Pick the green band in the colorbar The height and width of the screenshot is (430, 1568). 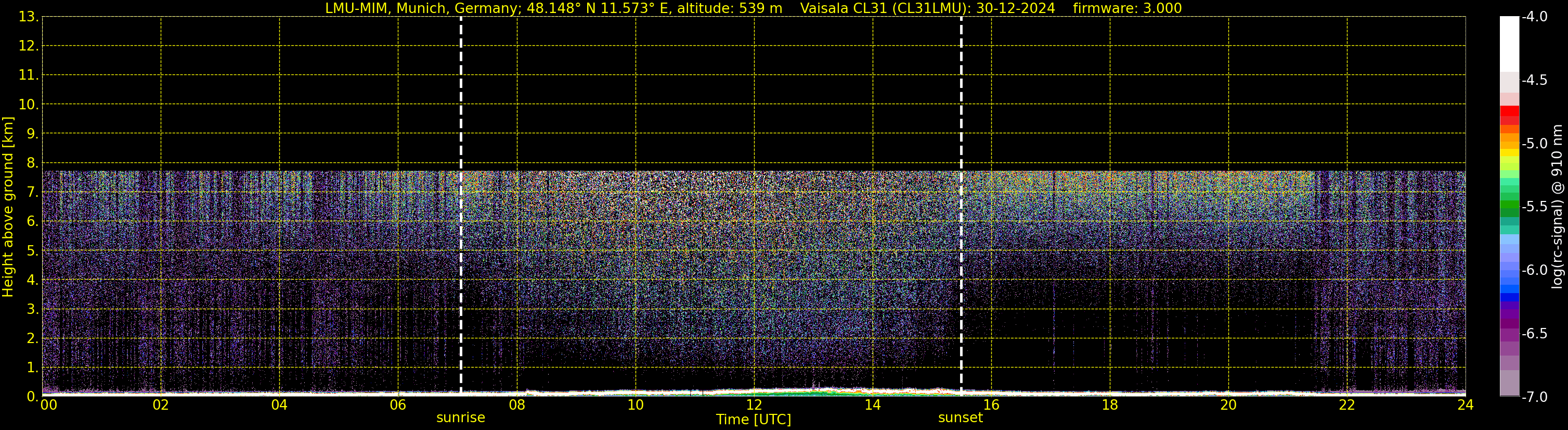click(x=1510, y=207)
